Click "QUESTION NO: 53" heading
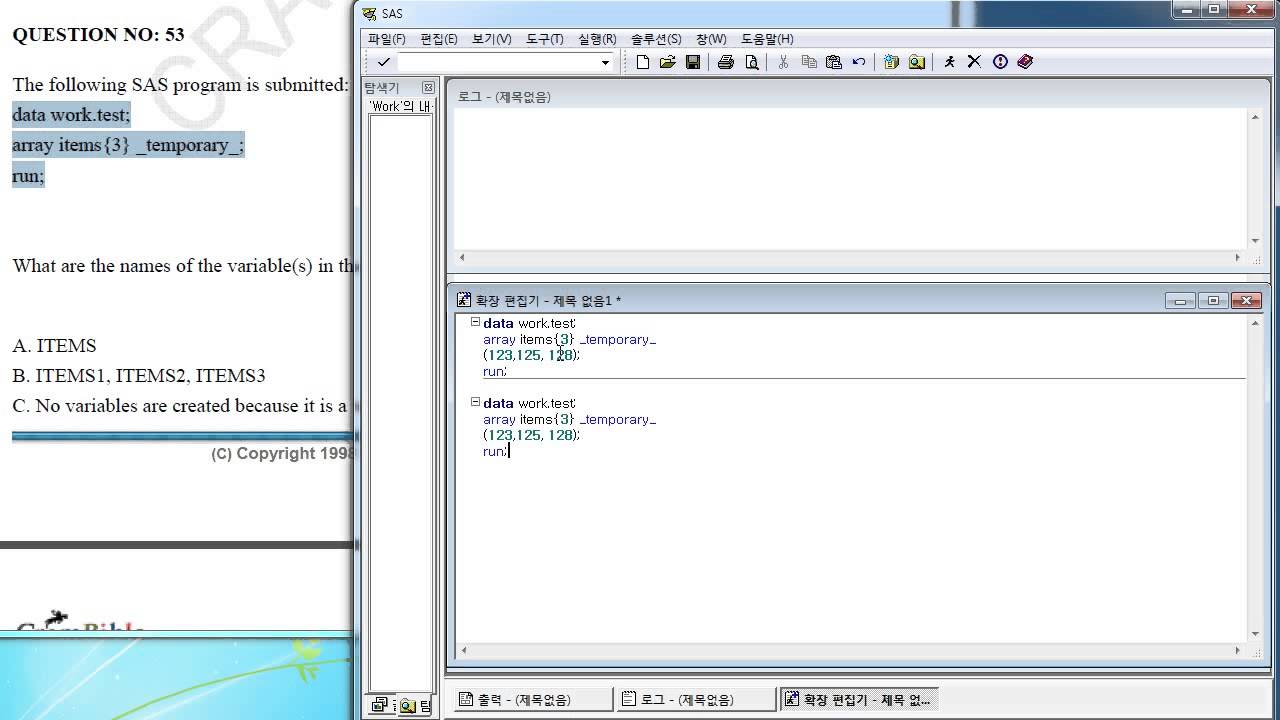This screenshot has width=1280, height=720. (98, 34)
